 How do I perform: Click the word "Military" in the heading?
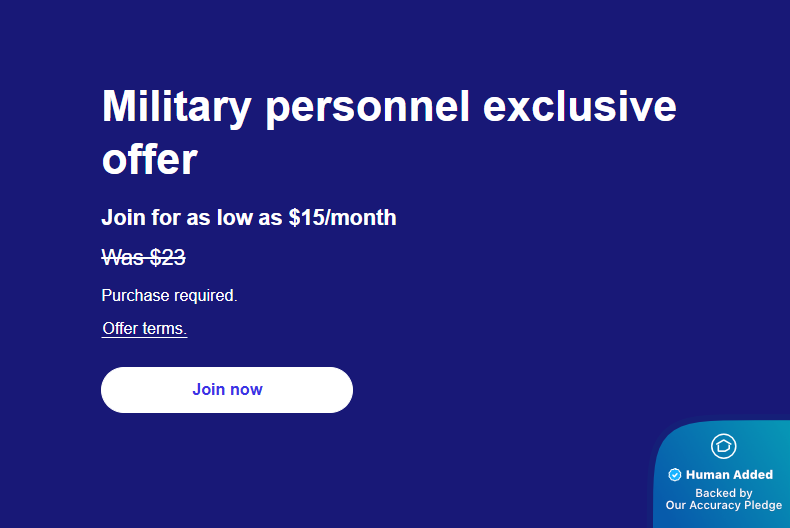(x=176, y=107)
